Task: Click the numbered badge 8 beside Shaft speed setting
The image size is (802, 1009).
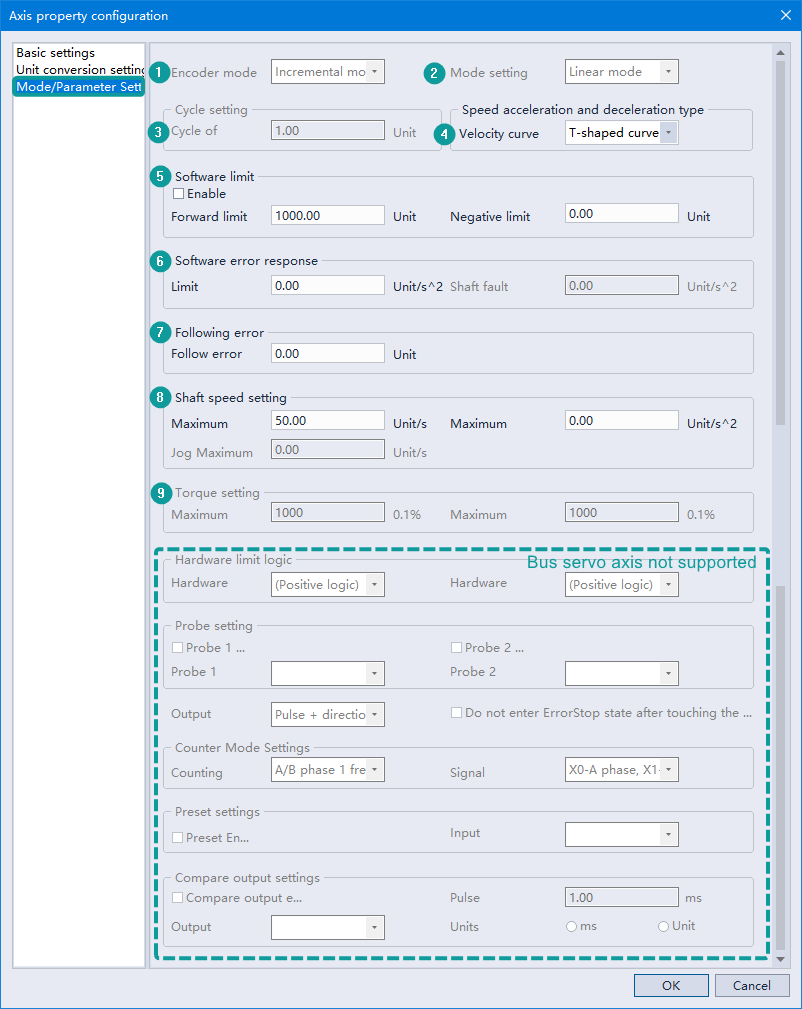Action: pos(160,397)
